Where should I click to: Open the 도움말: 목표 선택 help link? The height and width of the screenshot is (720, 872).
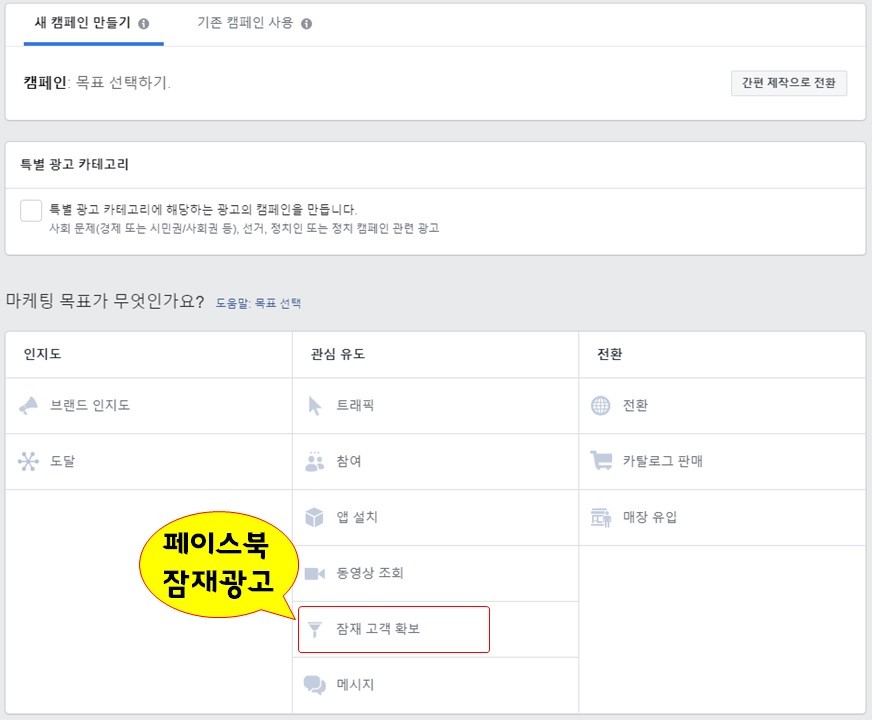click(x=258, y=303)
